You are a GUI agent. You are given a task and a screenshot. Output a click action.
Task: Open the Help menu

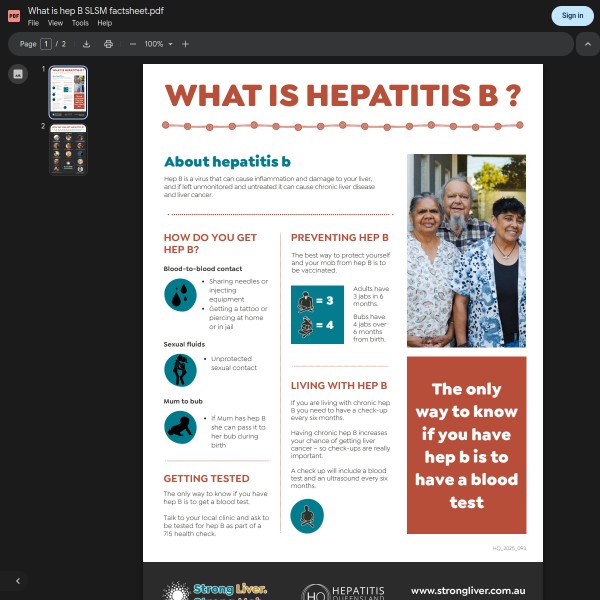(105, 23)
